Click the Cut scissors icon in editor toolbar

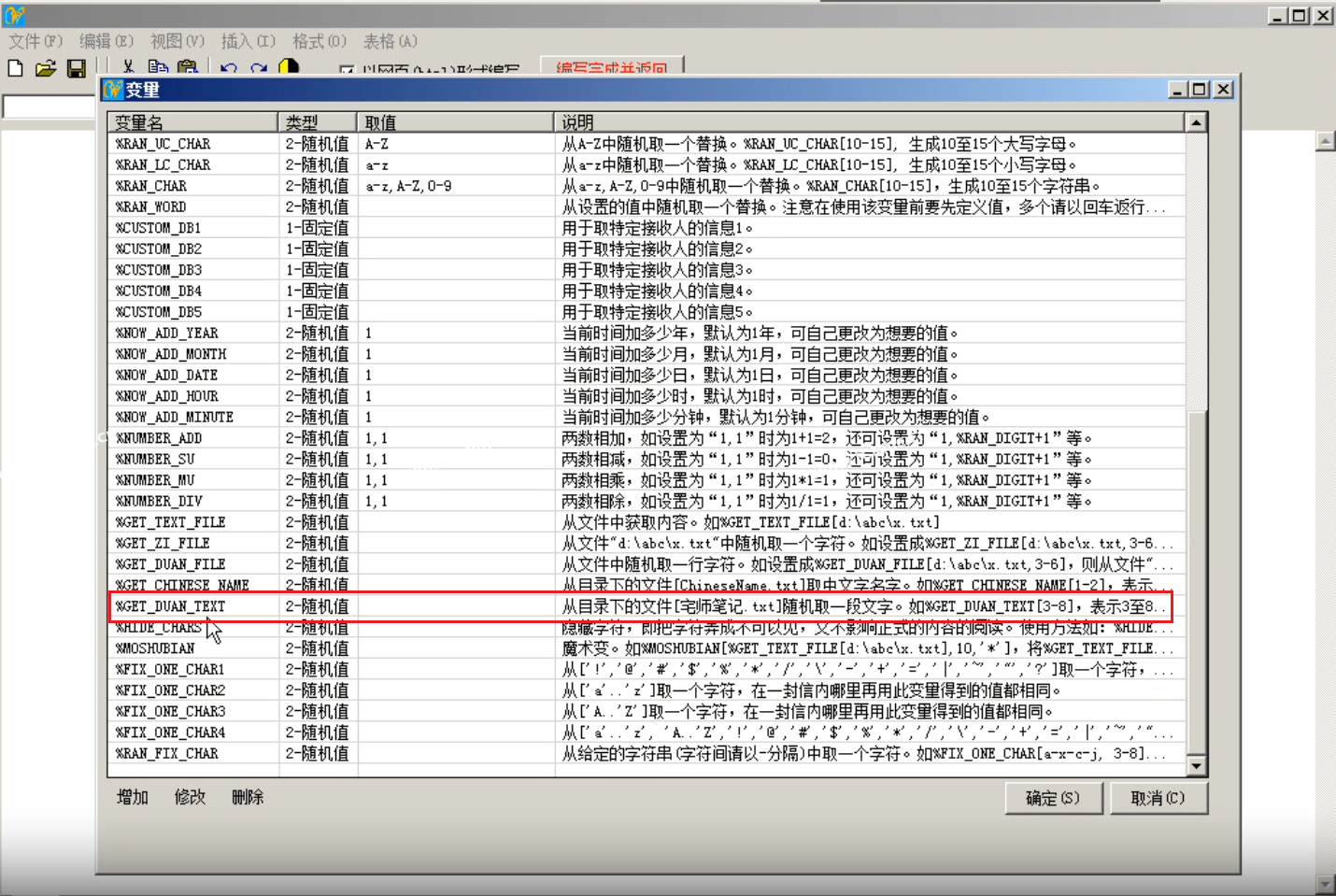pyautogui.click(x=128, y=66)
